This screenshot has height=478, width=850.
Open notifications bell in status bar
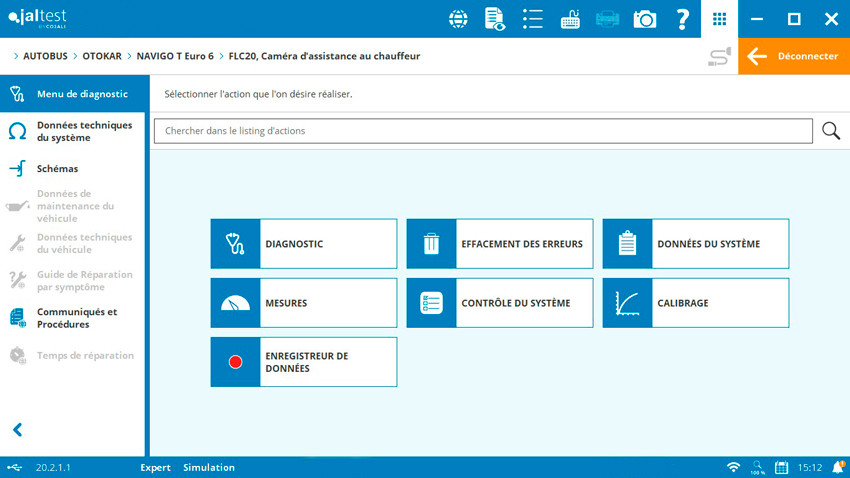(x=838, y=467)
